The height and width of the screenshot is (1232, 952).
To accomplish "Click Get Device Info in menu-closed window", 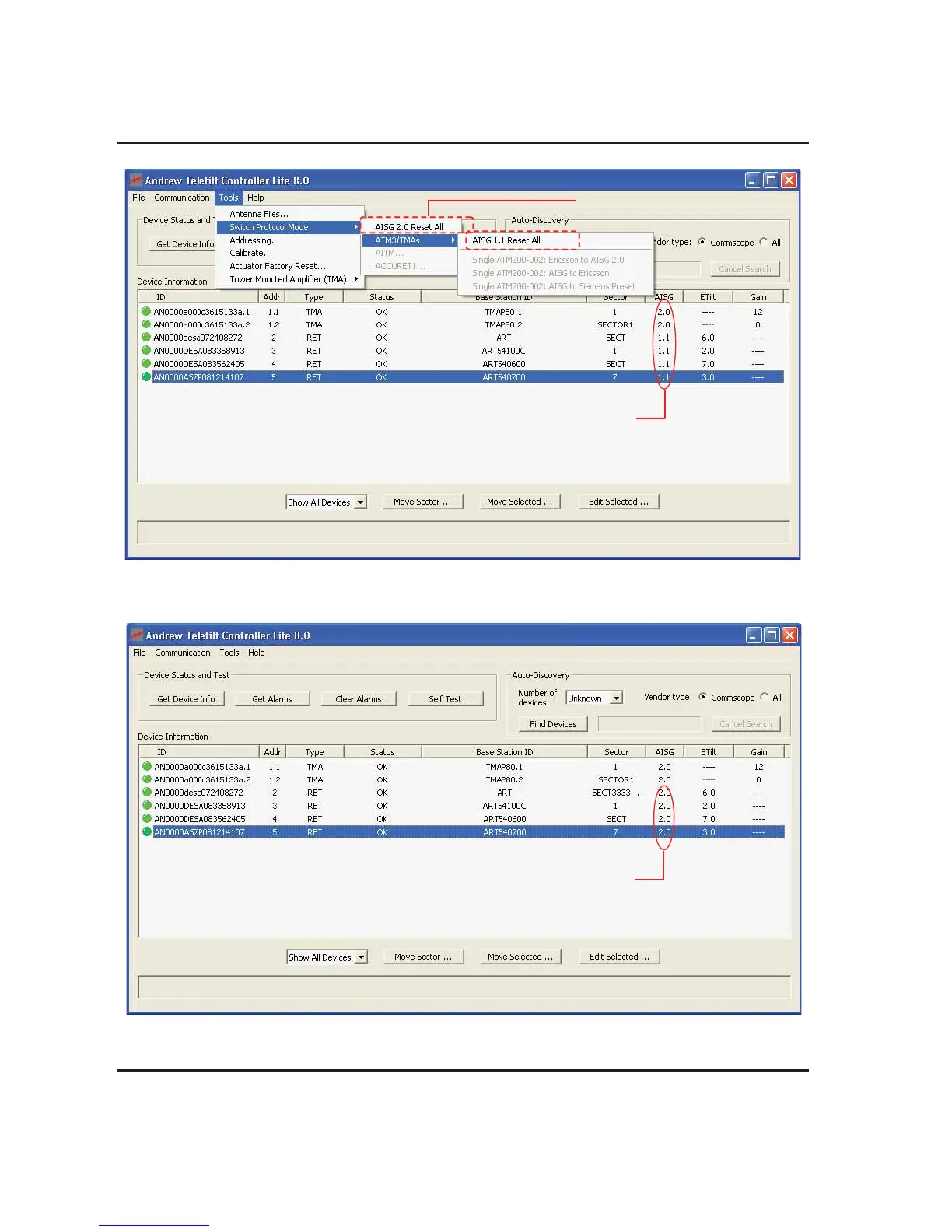I will pos(187,698).
